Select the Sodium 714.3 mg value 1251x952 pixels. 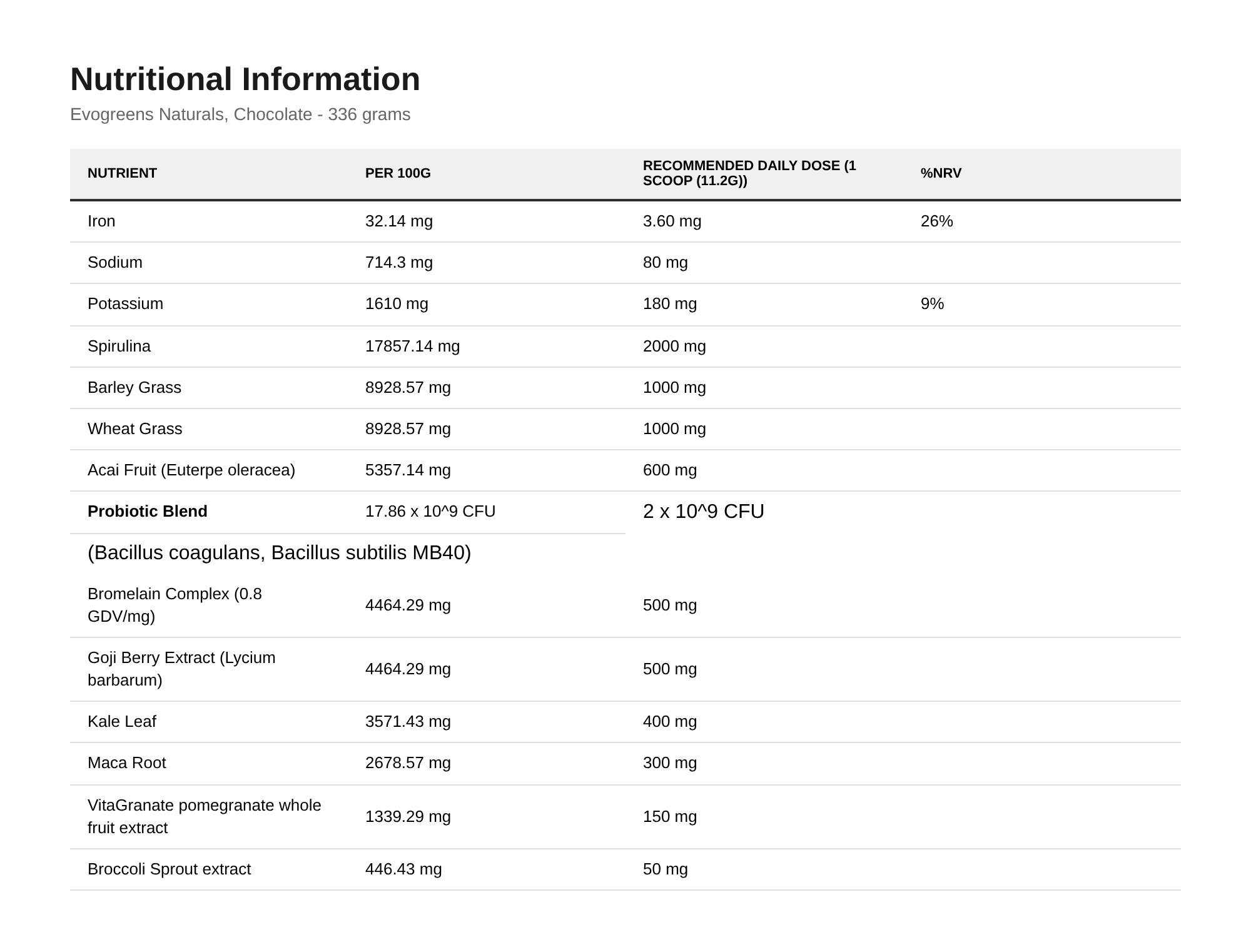click(x=399, y=263)
